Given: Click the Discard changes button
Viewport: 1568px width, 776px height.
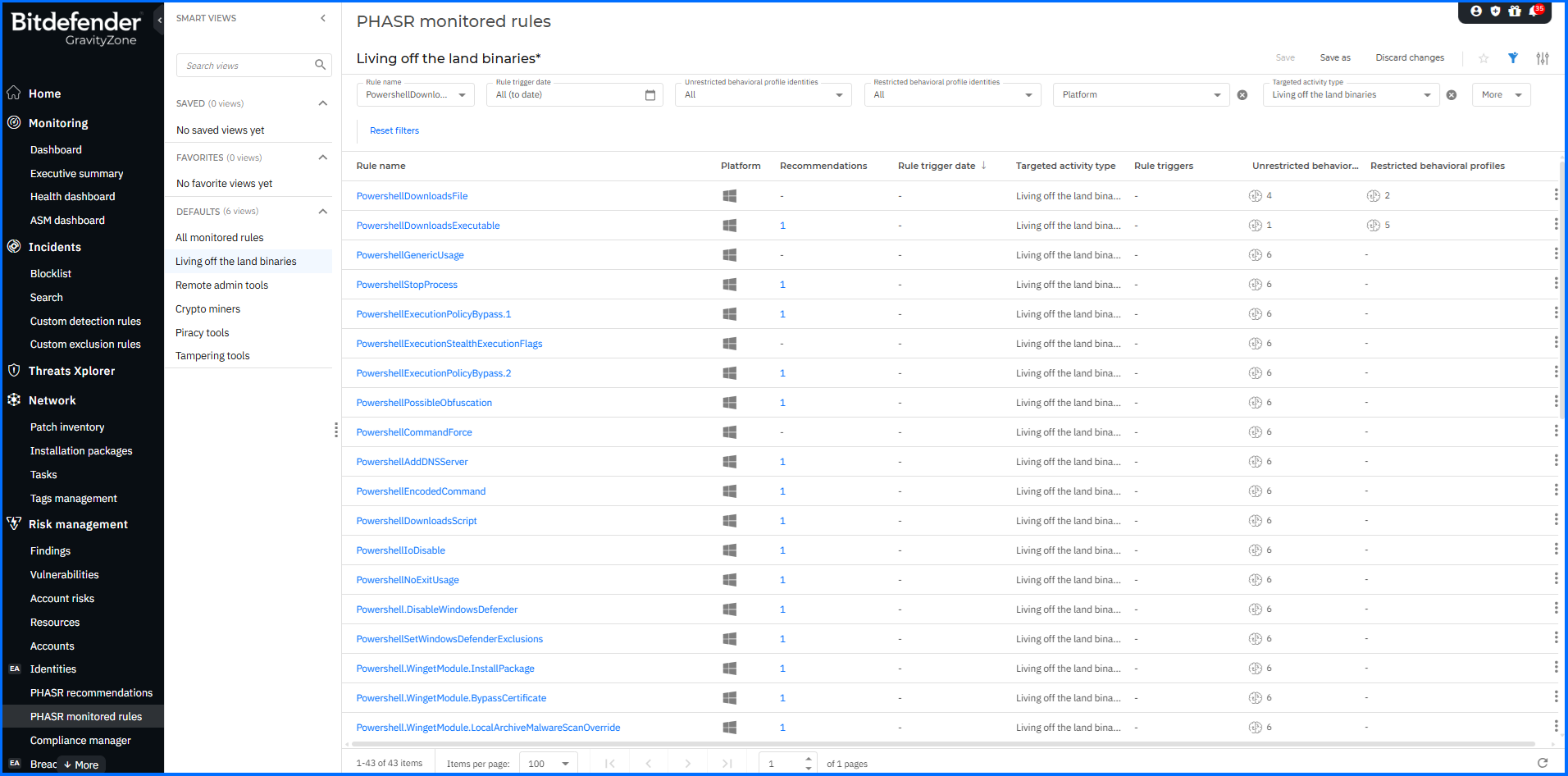Looking at the screenshot, I should (1410, 58).
